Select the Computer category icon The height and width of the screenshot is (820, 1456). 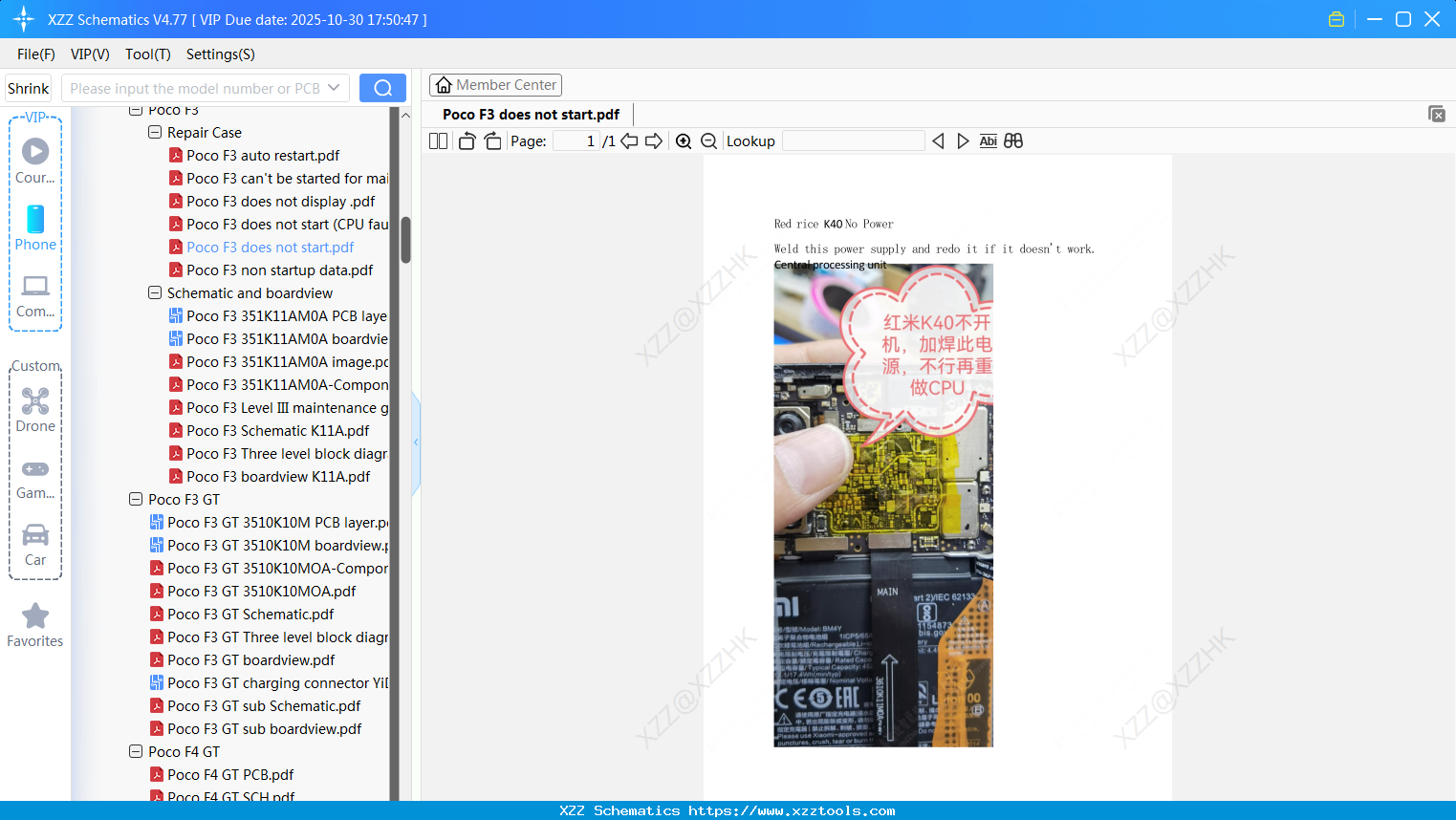point(35,295)
